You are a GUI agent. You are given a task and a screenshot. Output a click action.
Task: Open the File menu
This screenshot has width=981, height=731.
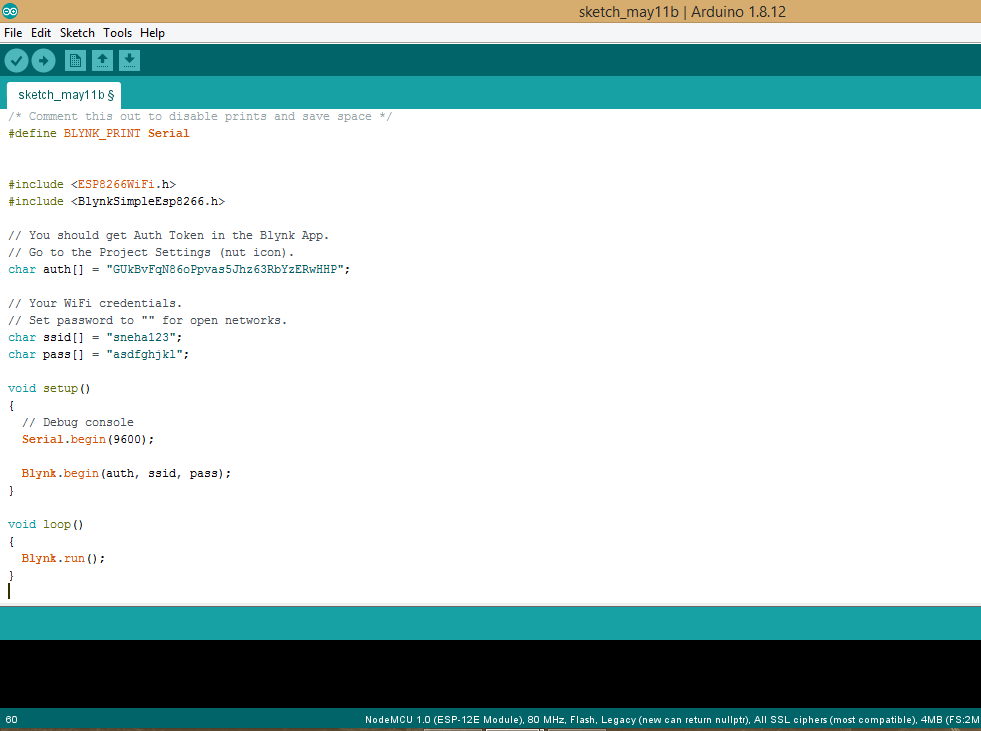pyautogui.click(x=13, y=33)
